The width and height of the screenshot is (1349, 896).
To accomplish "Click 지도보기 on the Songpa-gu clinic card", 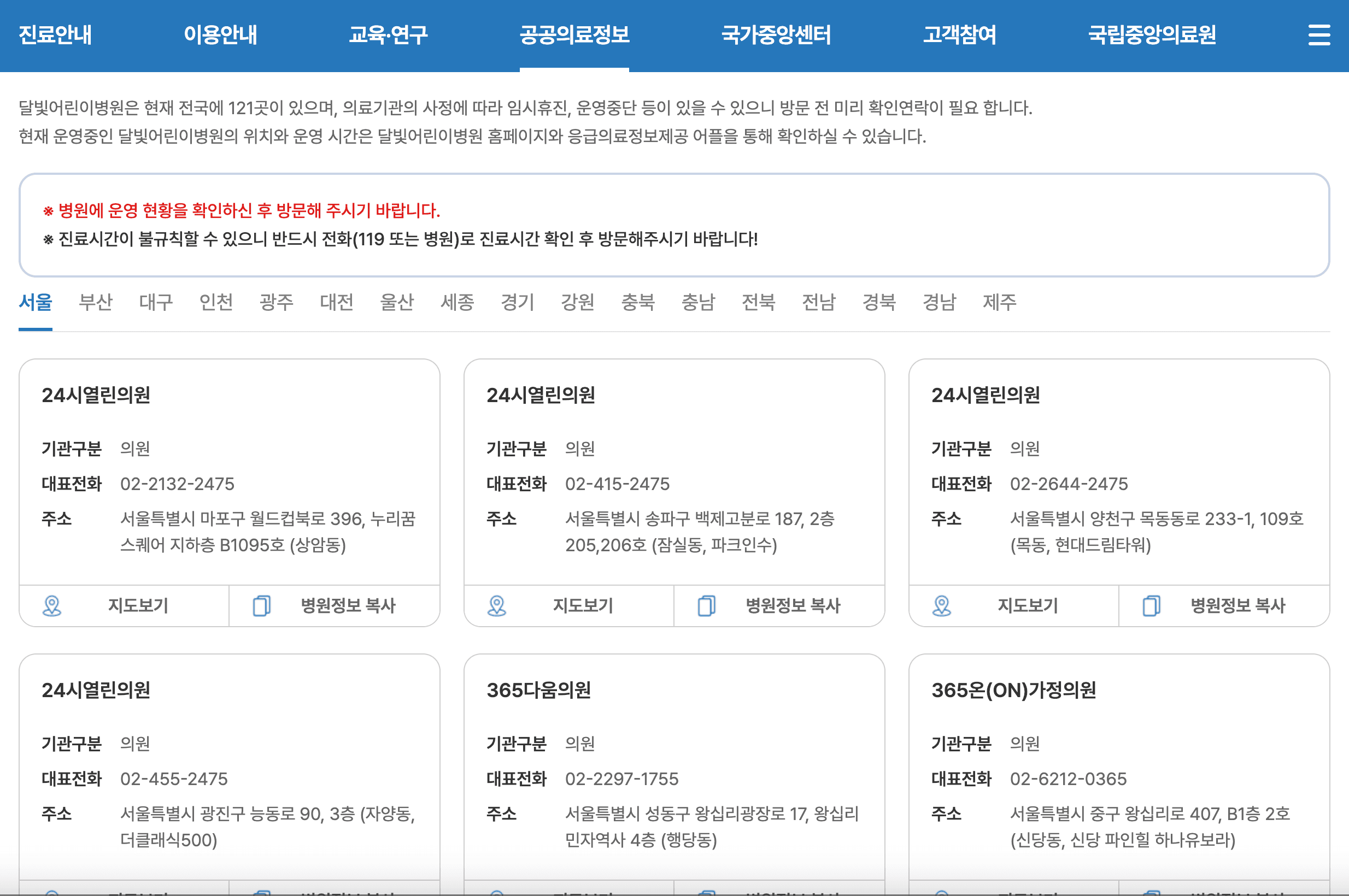I will coord(583,606).
